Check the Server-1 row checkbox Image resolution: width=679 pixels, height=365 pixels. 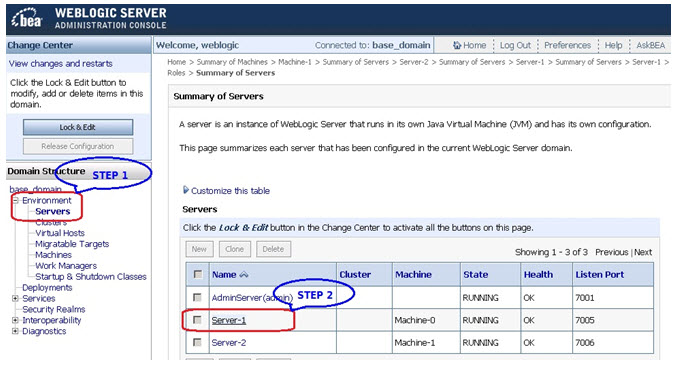click(x=197, y=320)
